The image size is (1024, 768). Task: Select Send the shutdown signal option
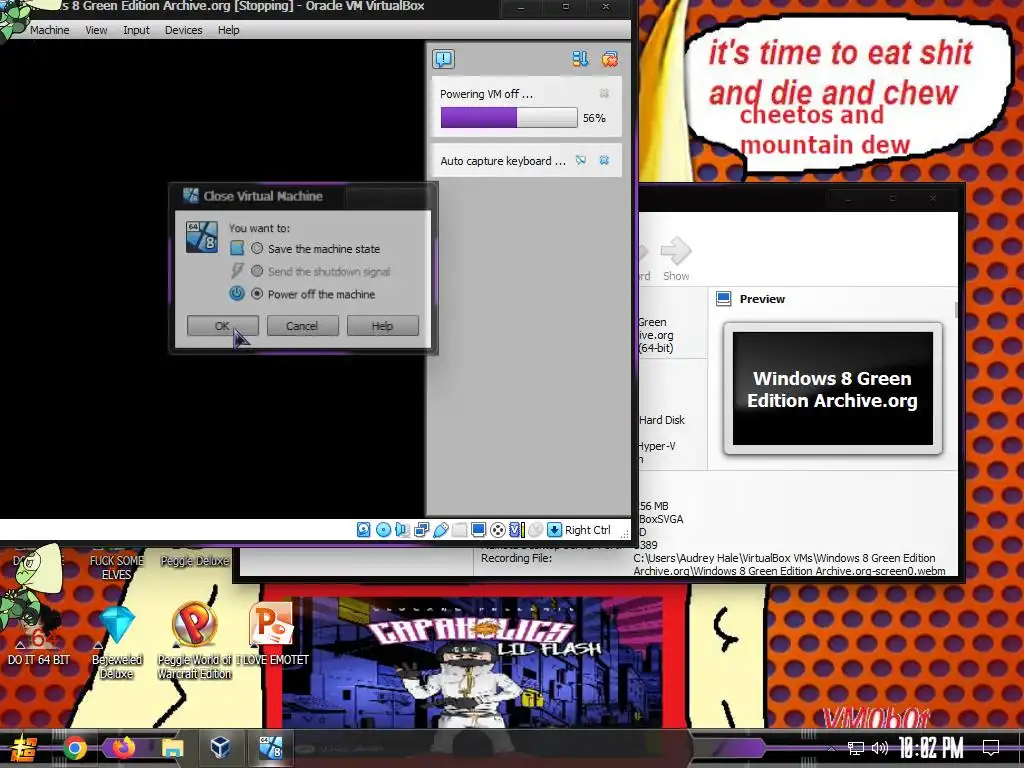[257, 271]
